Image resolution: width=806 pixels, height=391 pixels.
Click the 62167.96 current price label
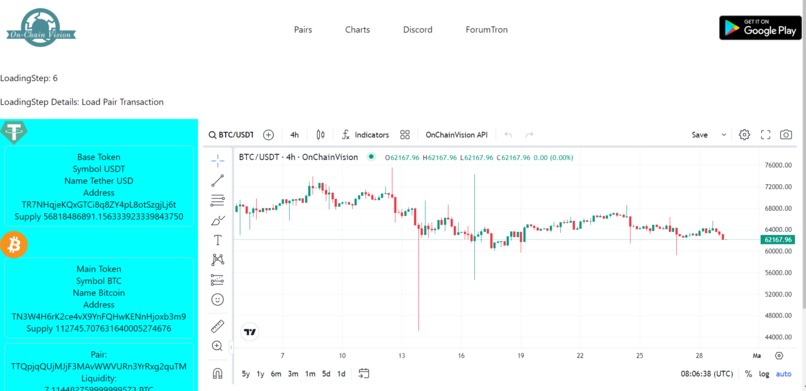pyautogui.click(x=777, y=239)
